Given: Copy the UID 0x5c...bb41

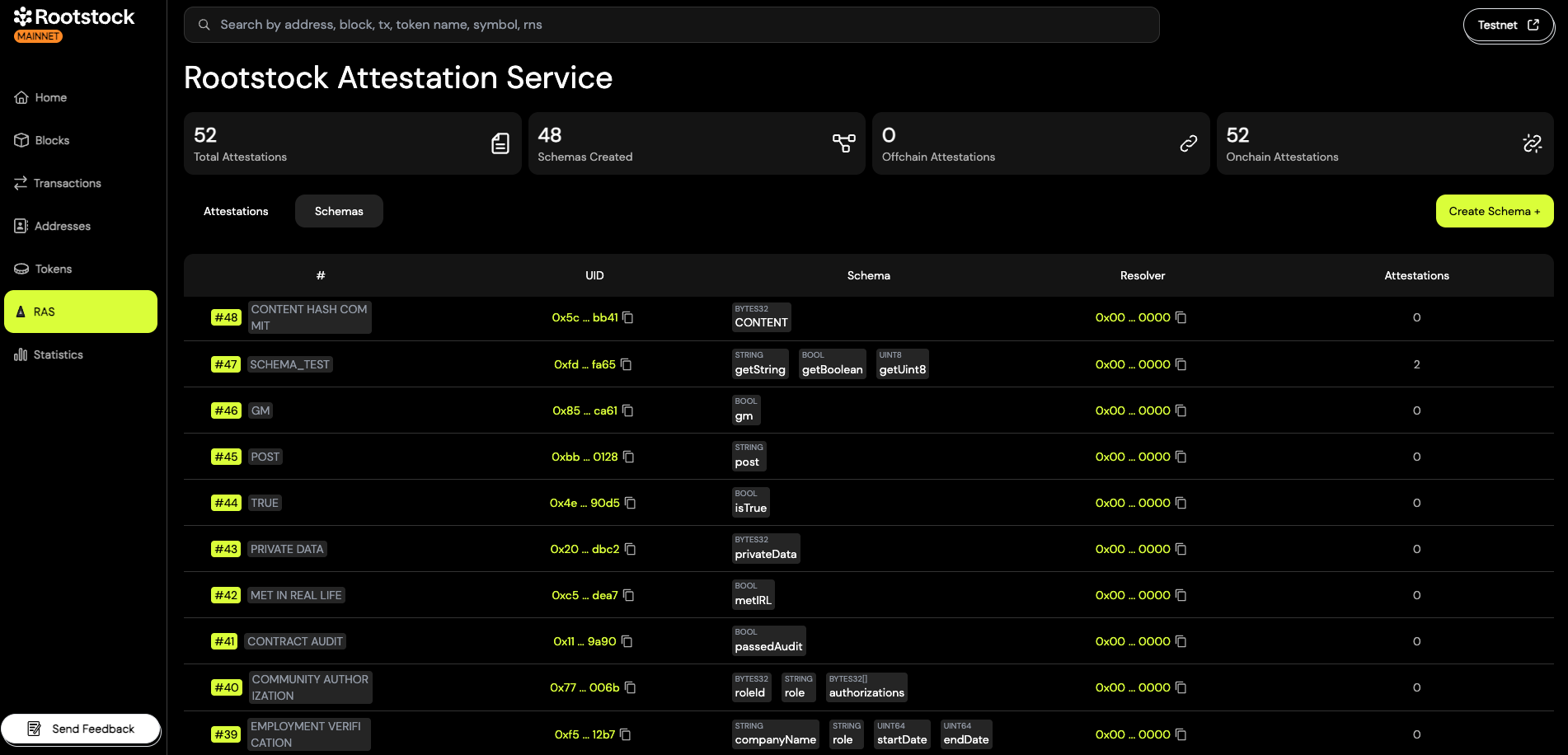Looking at the screenshot, I should (627, 318).
